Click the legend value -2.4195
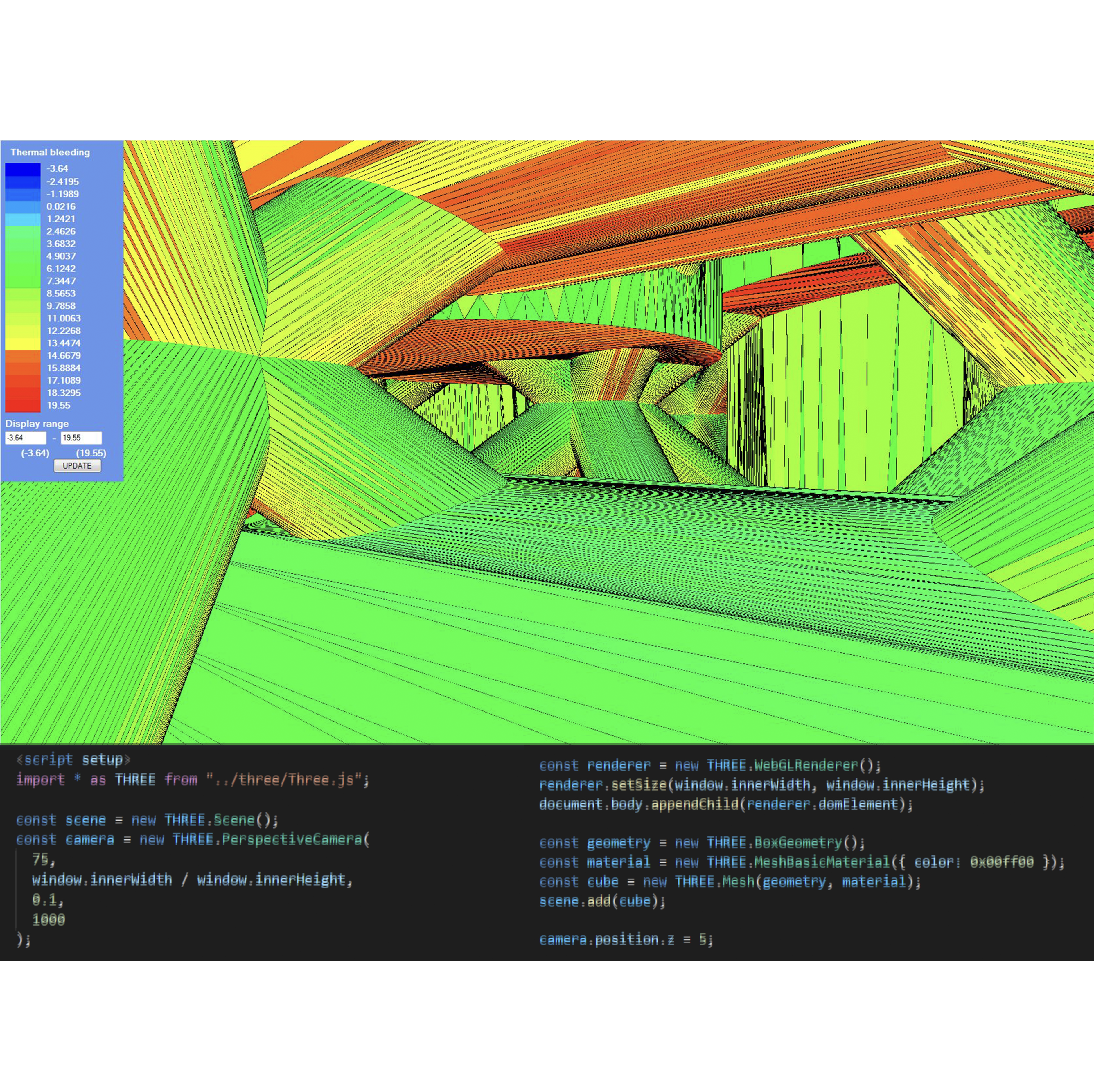Viewport: 1094px width, 1092px height. (63, 182)
